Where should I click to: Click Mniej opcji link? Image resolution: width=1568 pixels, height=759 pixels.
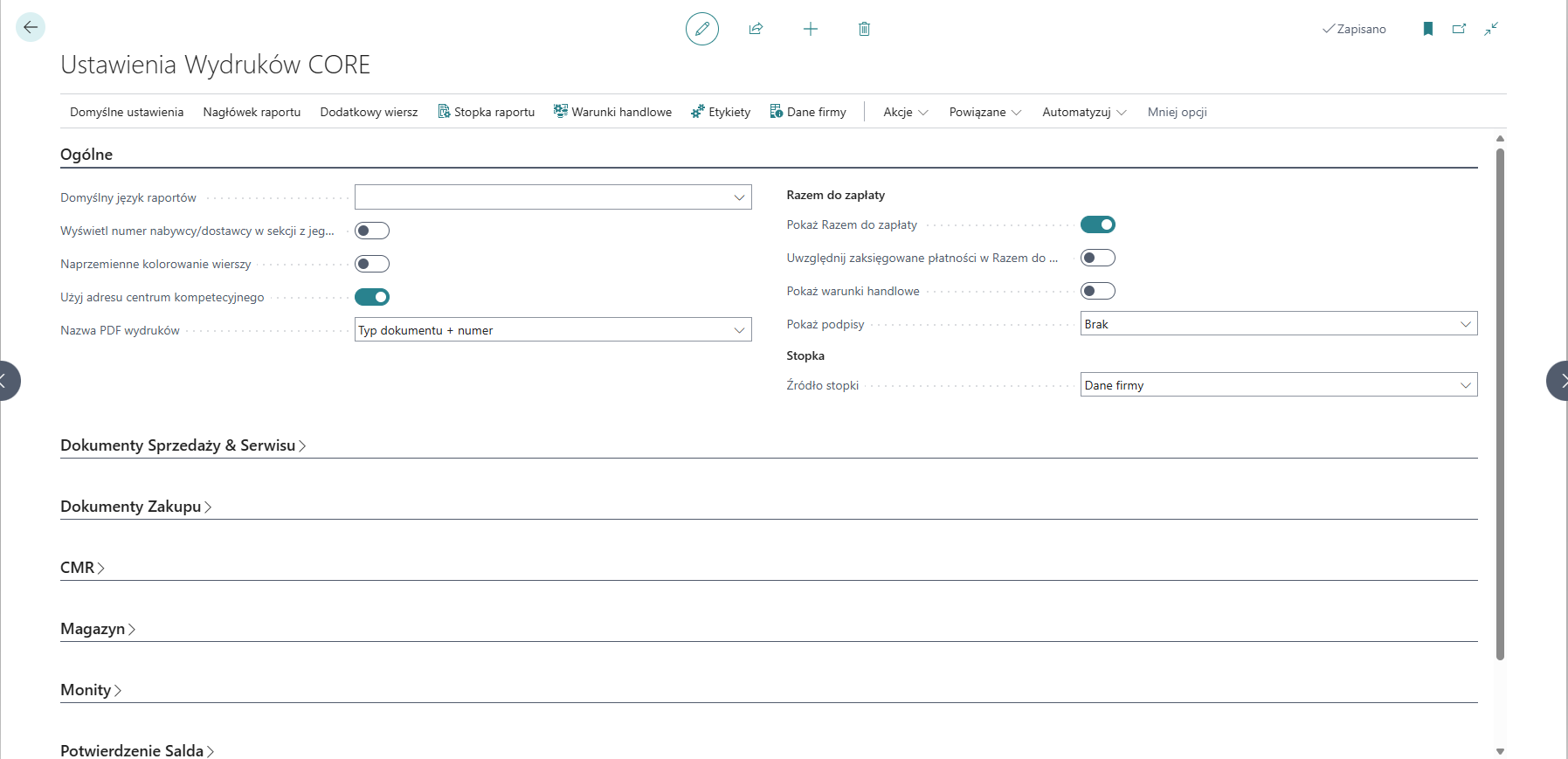(x=1177, y=112)
